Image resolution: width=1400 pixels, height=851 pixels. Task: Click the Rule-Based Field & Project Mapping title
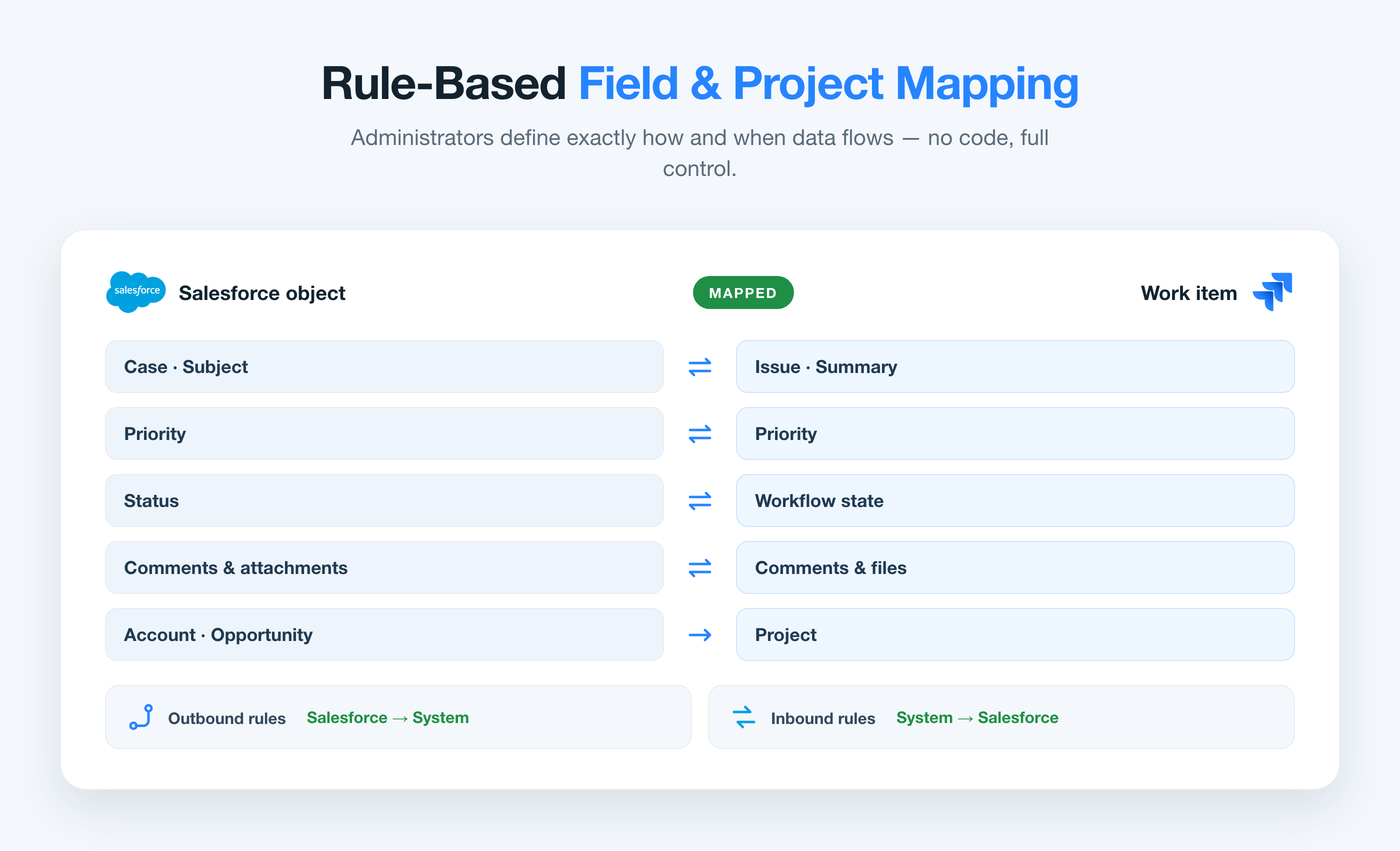(x=700, y=83)
